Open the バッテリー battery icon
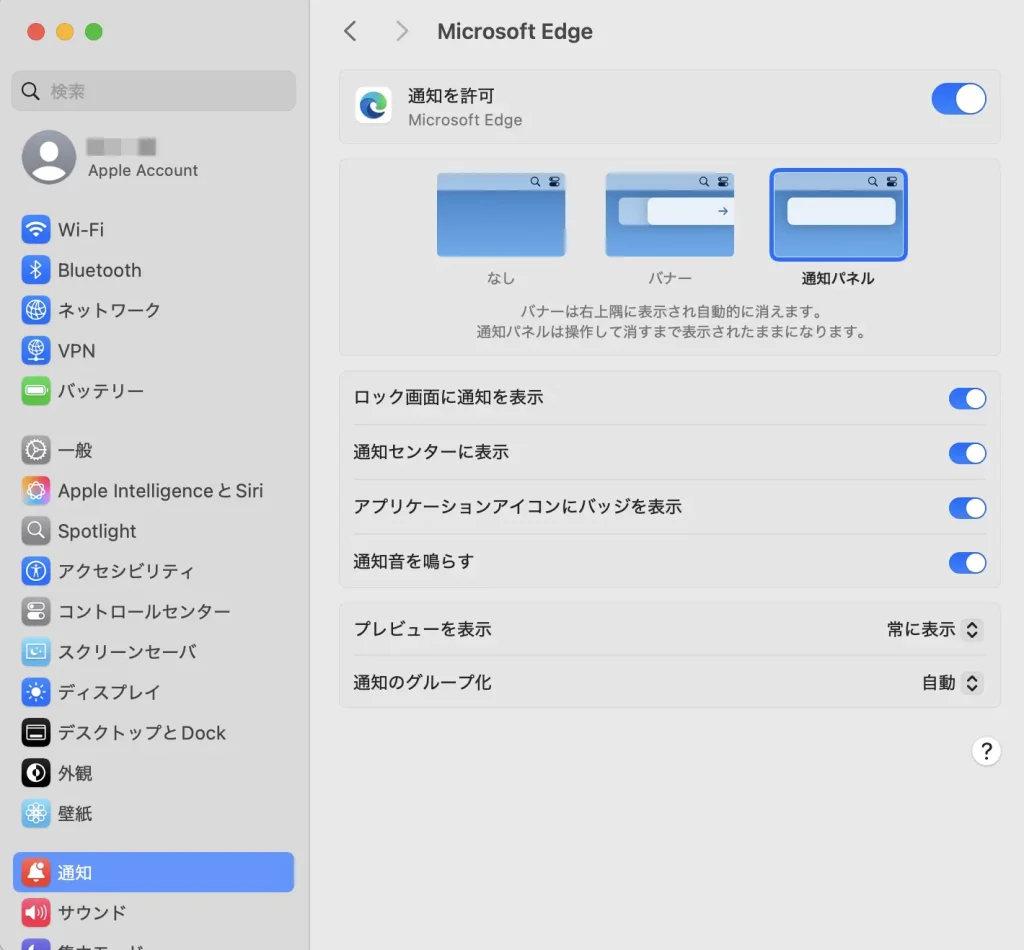Screen dimensions: 1024x950 [x=36, y=391]
